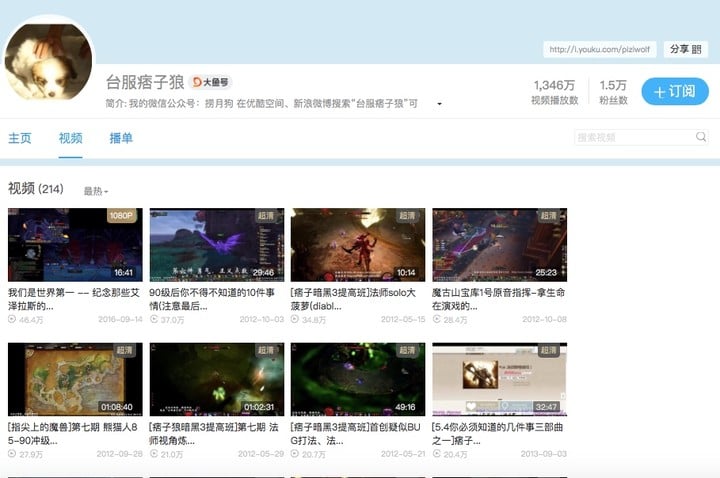Screen dimensions: 720x478
Task: Click 超清 badge on the 32:47 video
Action: [x=549, y=350]
